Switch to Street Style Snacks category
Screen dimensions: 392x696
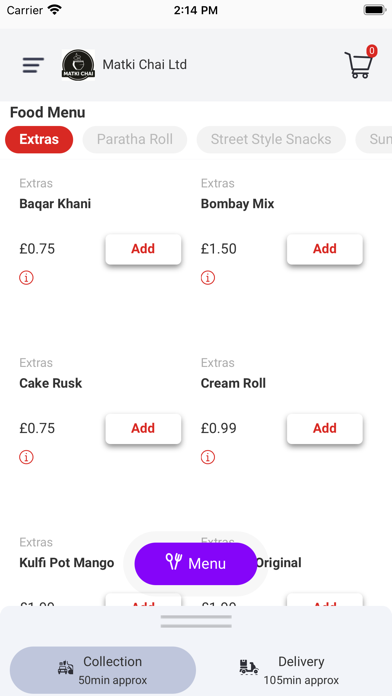pos(271,139)
